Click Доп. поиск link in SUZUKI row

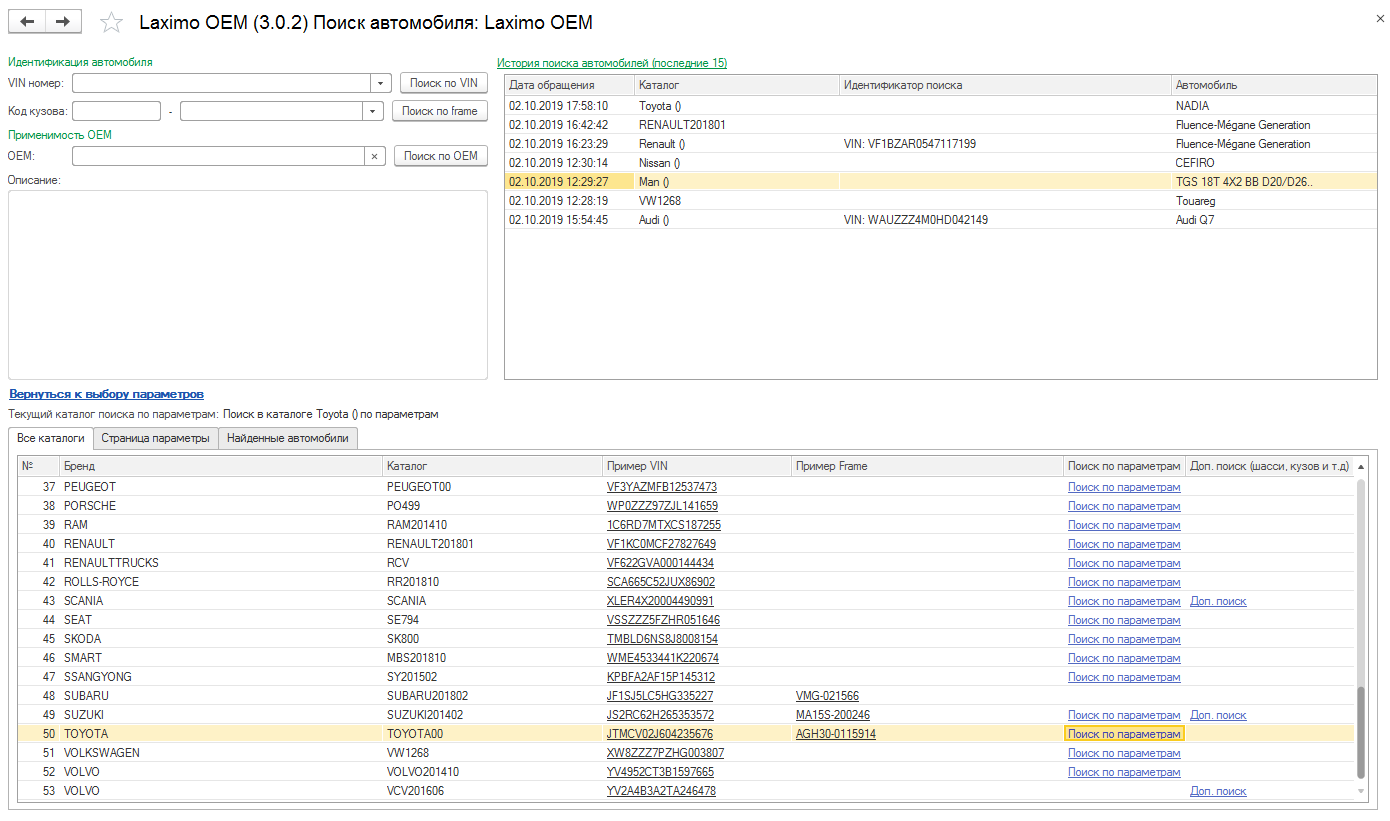click(1218, 715)
